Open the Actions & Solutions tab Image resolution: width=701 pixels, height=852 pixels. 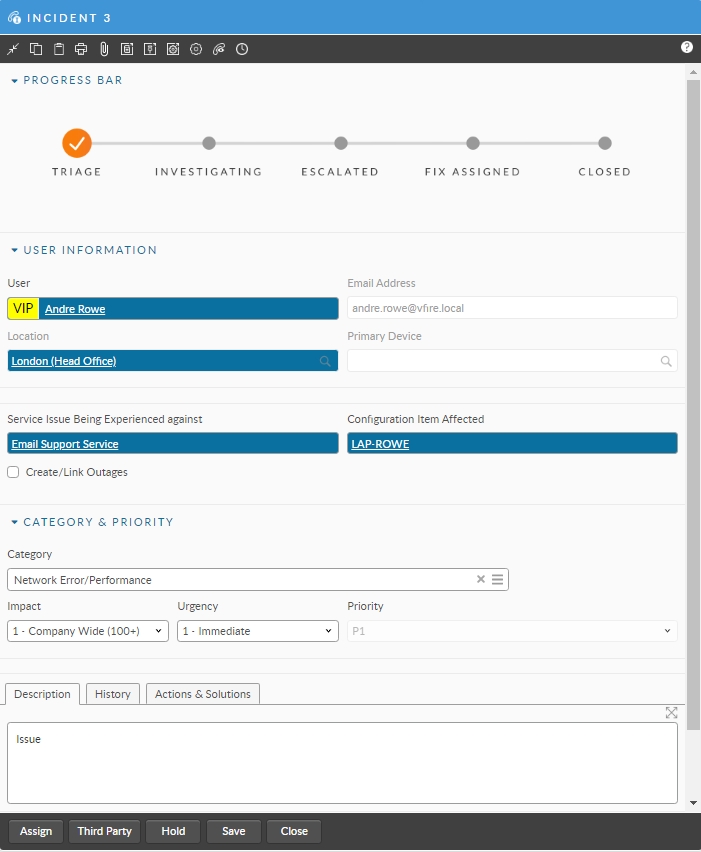203,694
